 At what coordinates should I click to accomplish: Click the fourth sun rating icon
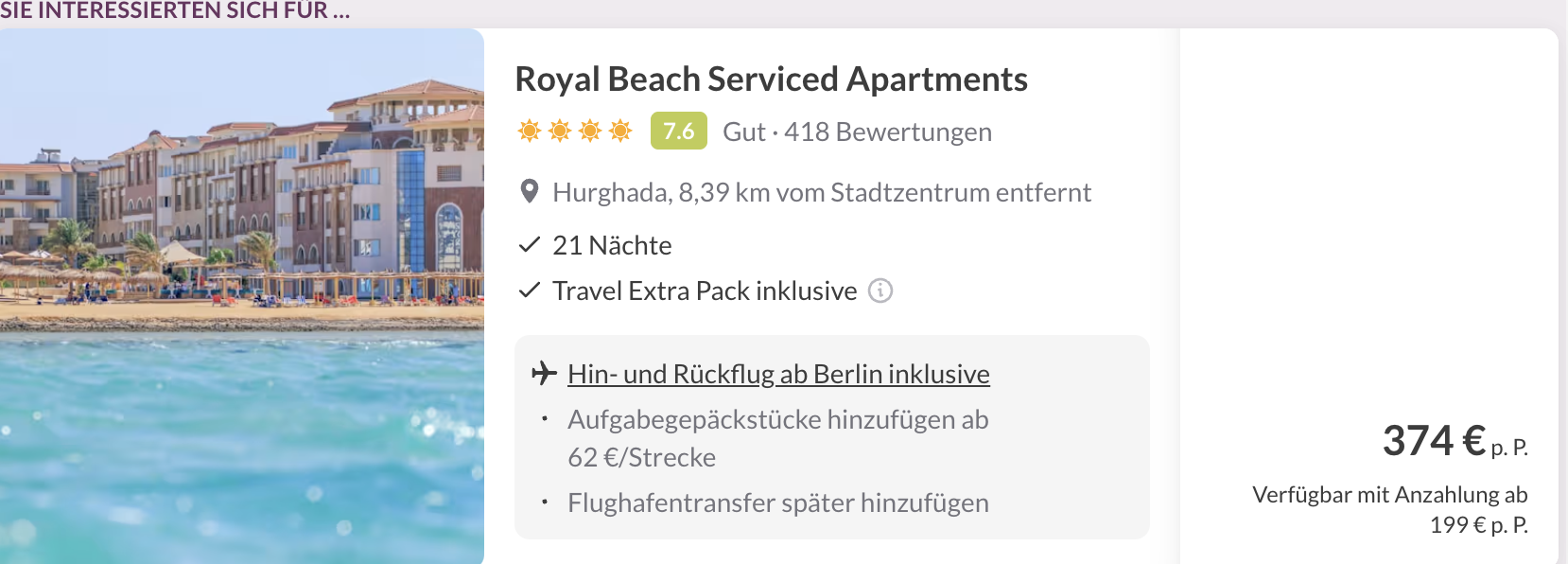coord(620,131)
